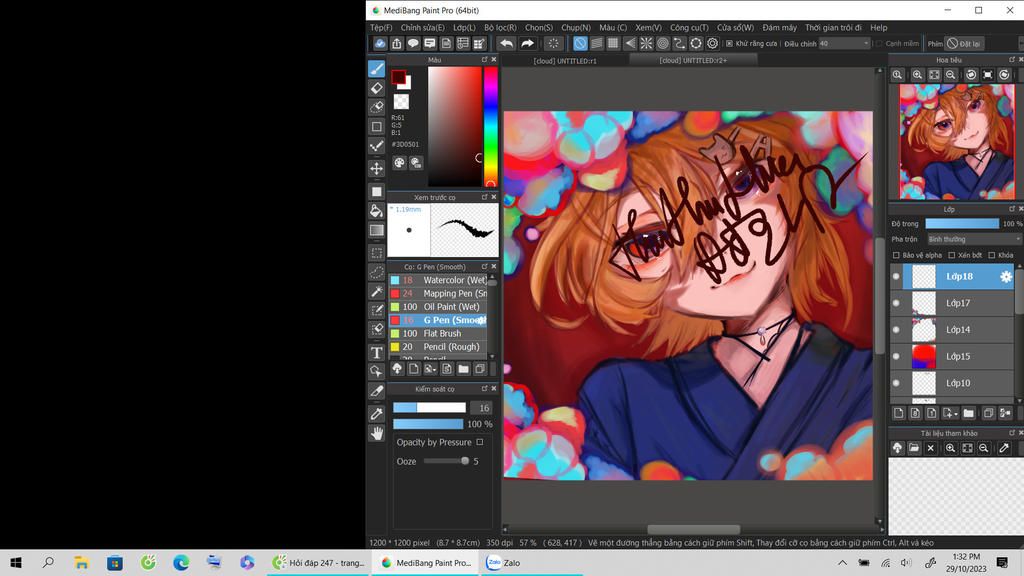Zoom in on the navigator panel

(x=918, y=75)
